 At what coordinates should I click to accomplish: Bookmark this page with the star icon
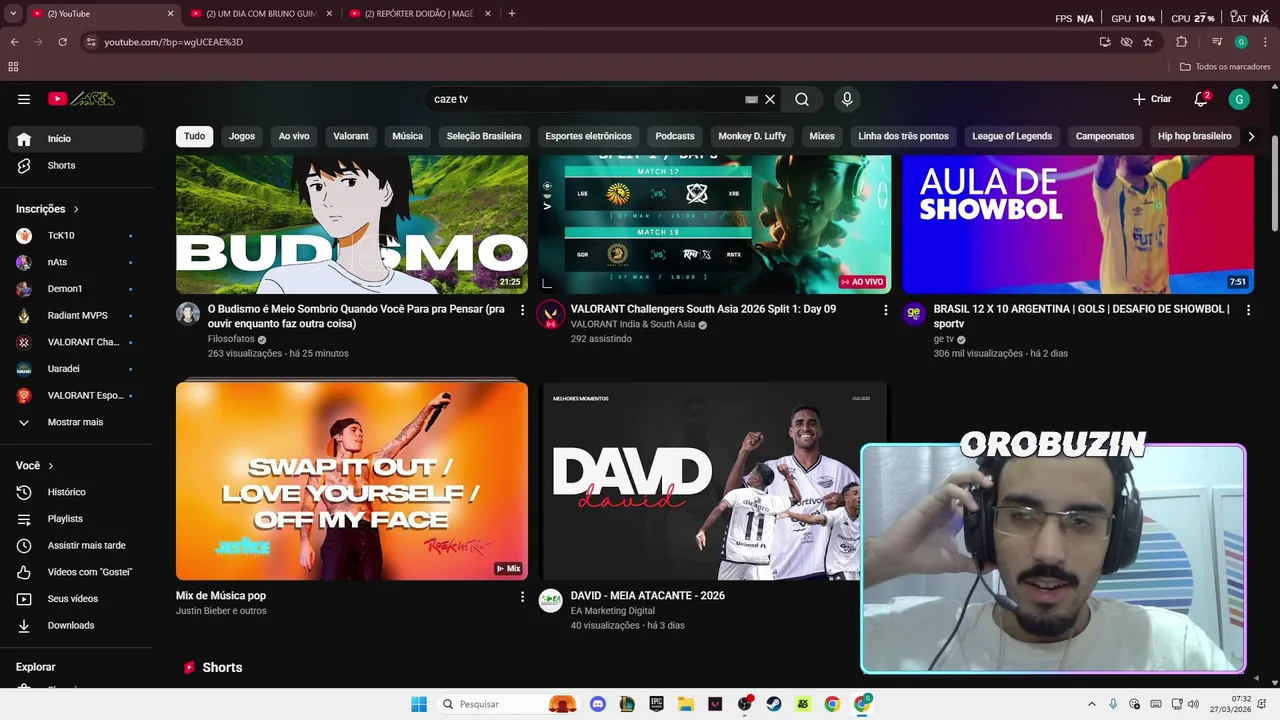[x=1148, y=42]
